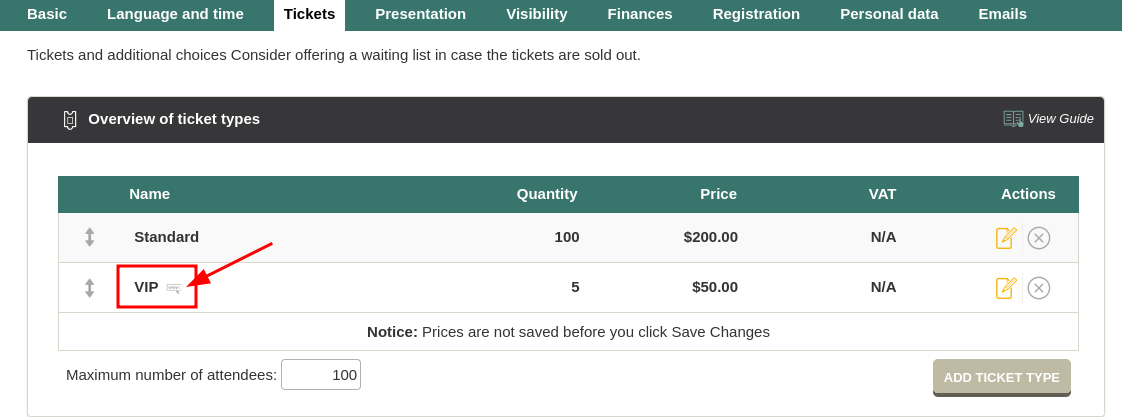Click the VIP row reorder handle
Screen dimensions: 1122x417
pyautogui.click(x=90, y=288)
